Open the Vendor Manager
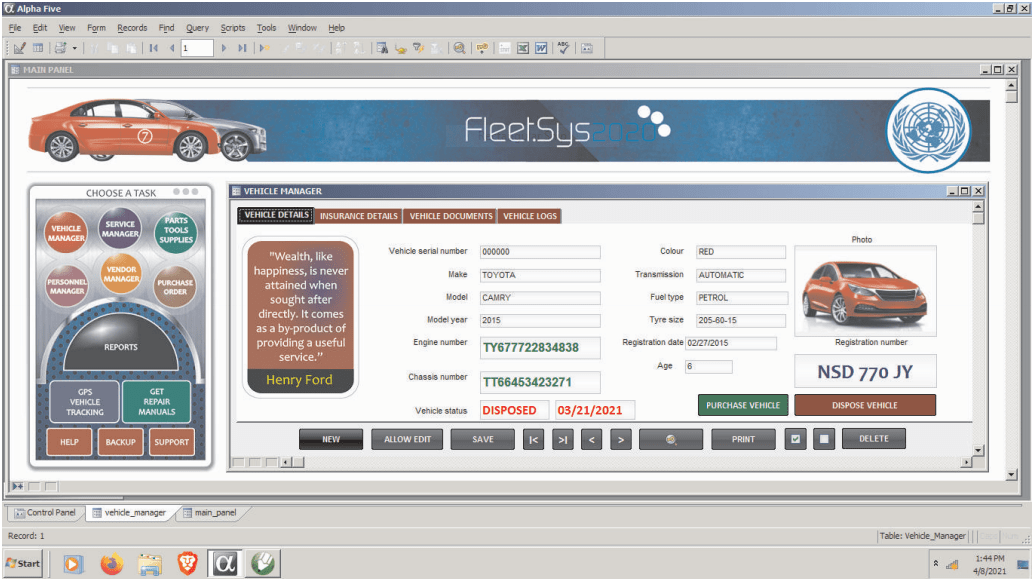 pos(120,272)
